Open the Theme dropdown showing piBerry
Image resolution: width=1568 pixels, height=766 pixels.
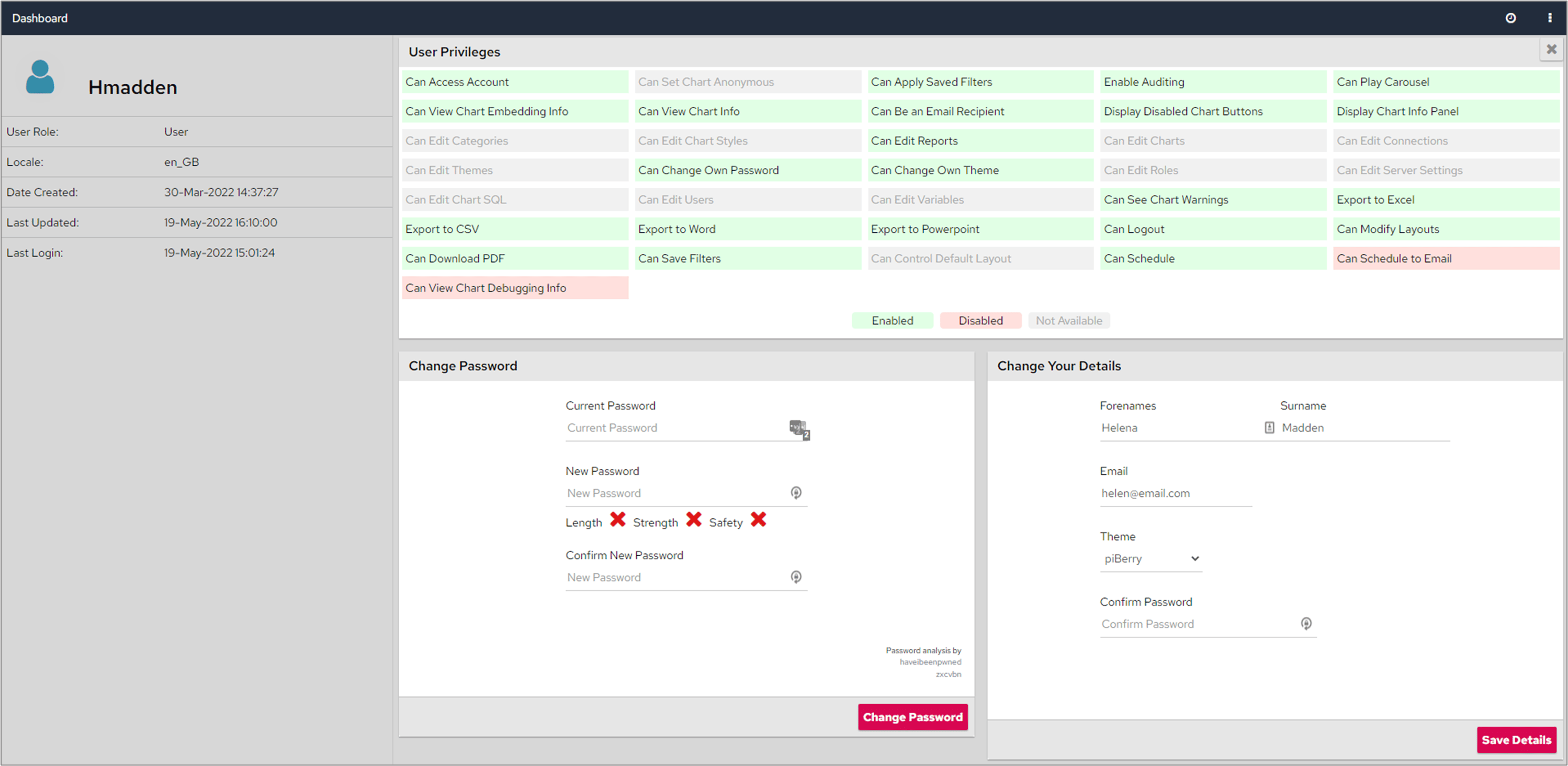[x=1151, y=558]
